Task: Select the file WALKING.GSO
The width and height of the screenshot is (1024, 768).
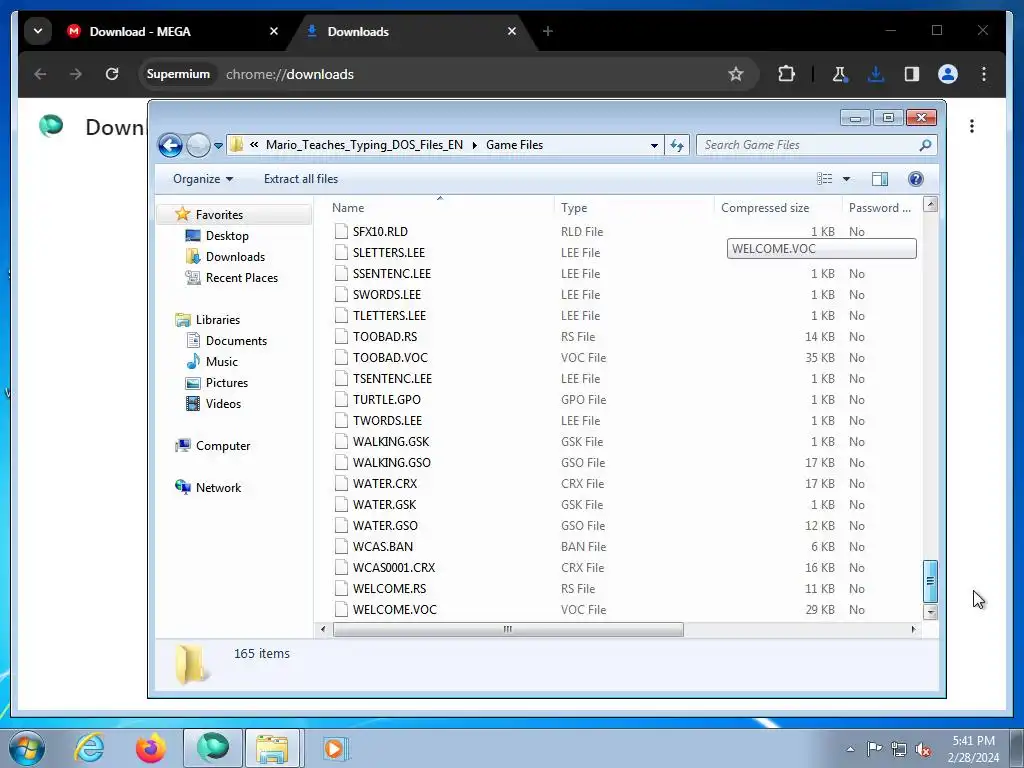Action: [x=391, y=463]
